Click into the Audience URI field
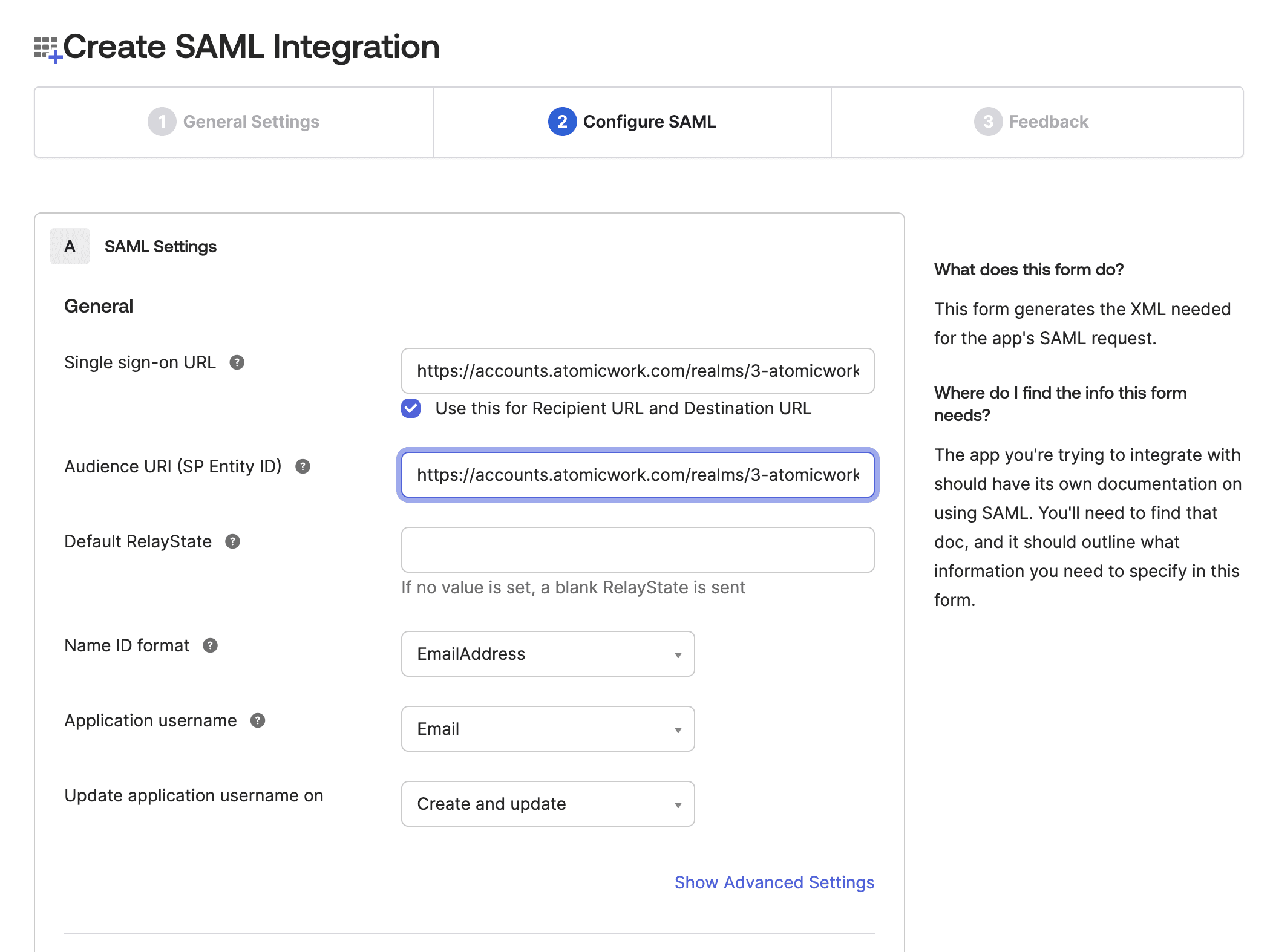Image resolution: width=1273 pixels, height=952 pixels. point(638,475)
